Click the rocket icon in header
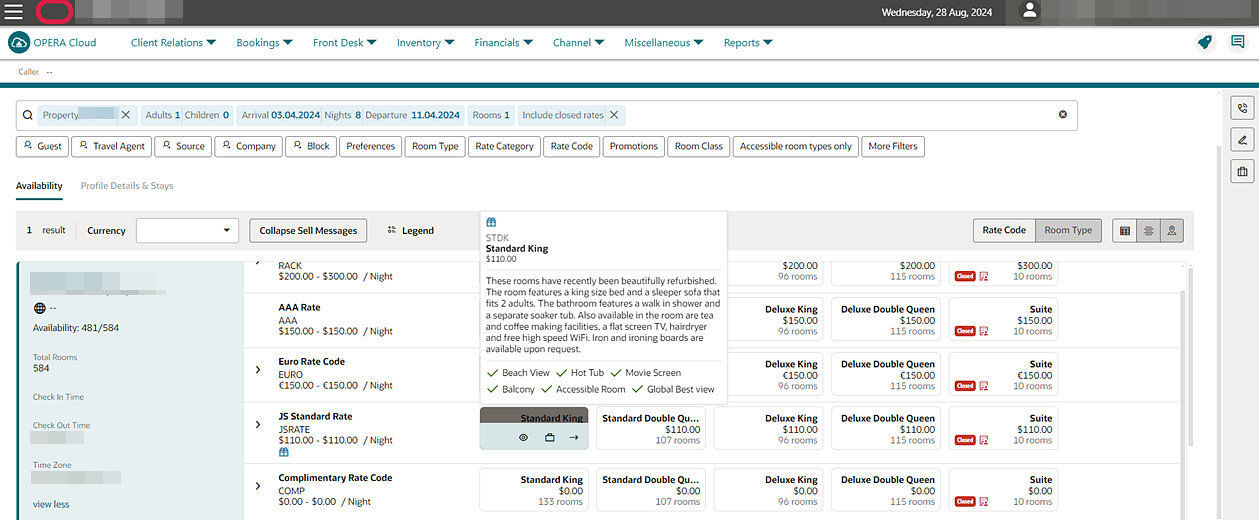The image size is (1259, 520). coord(1205,42)
